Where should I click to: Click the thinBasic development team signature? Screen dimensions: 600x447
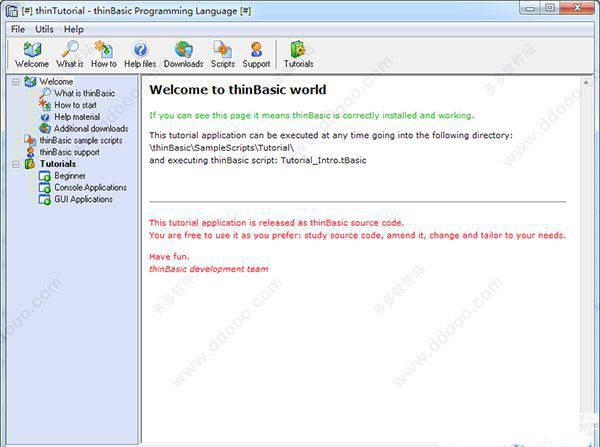click(x=209, y=269)
